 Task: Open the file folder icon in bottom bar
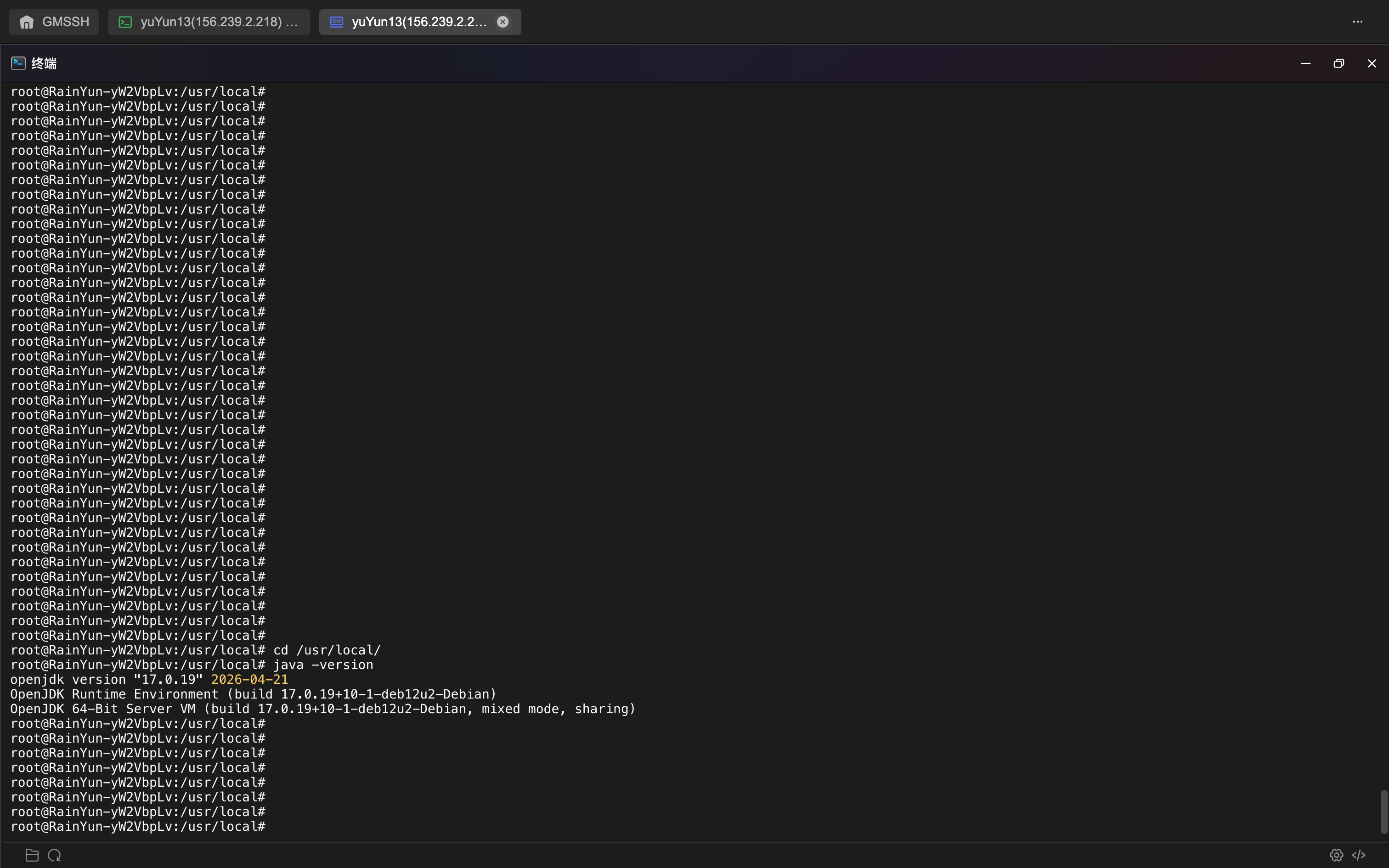(x=32, y=855)
